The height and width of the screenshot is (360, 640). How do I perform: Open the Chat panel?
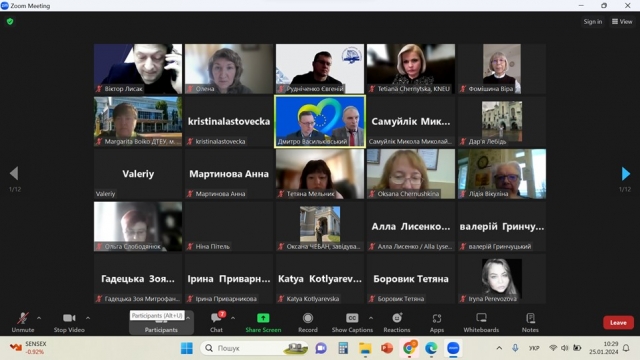pyautogui.click(x=216, y=322)
